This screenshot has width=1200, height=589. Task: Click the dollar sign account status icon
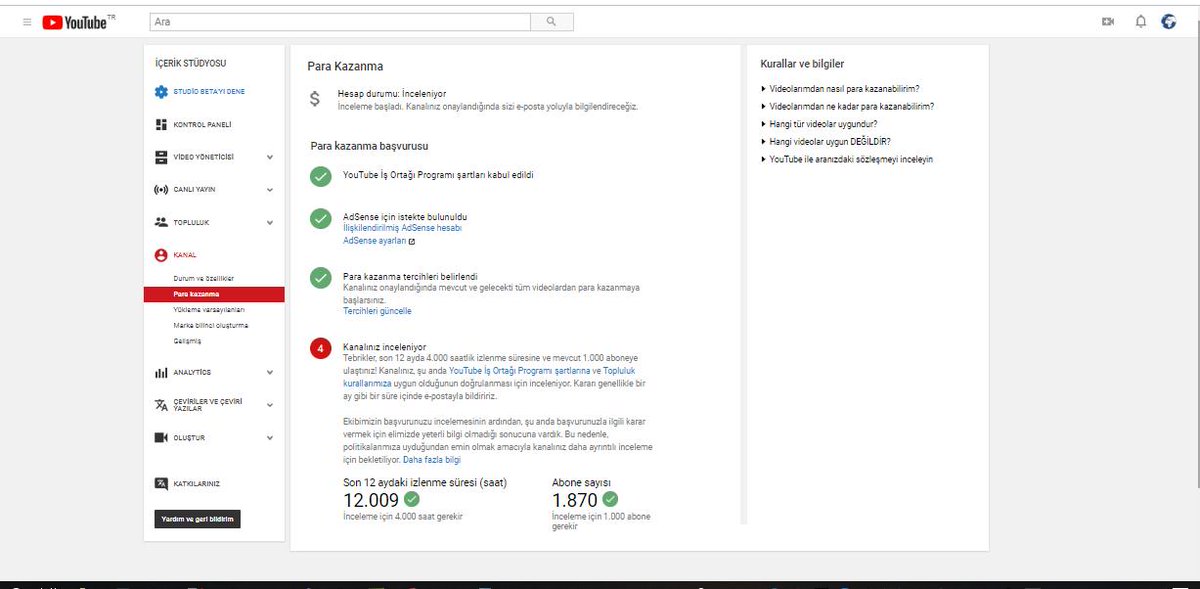tap(315, 98)
